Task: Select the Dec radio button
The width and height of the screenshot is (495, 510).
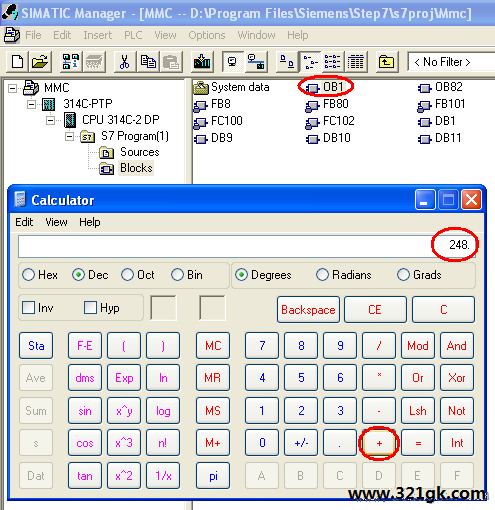Action: point(78,275)
